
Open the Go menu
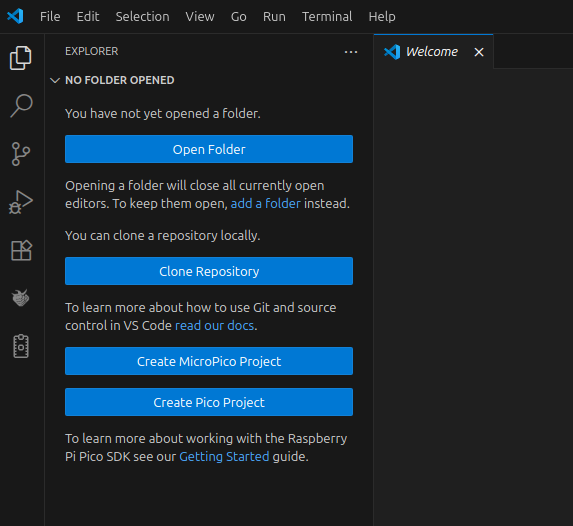tap(239, 16)
